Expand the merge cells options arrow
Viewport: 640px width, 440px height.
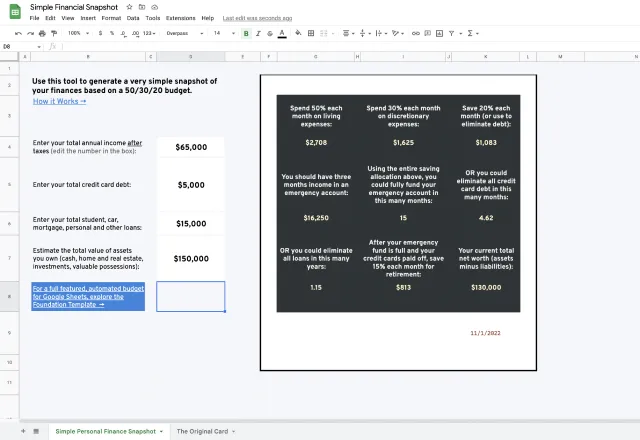pos(333,33)
